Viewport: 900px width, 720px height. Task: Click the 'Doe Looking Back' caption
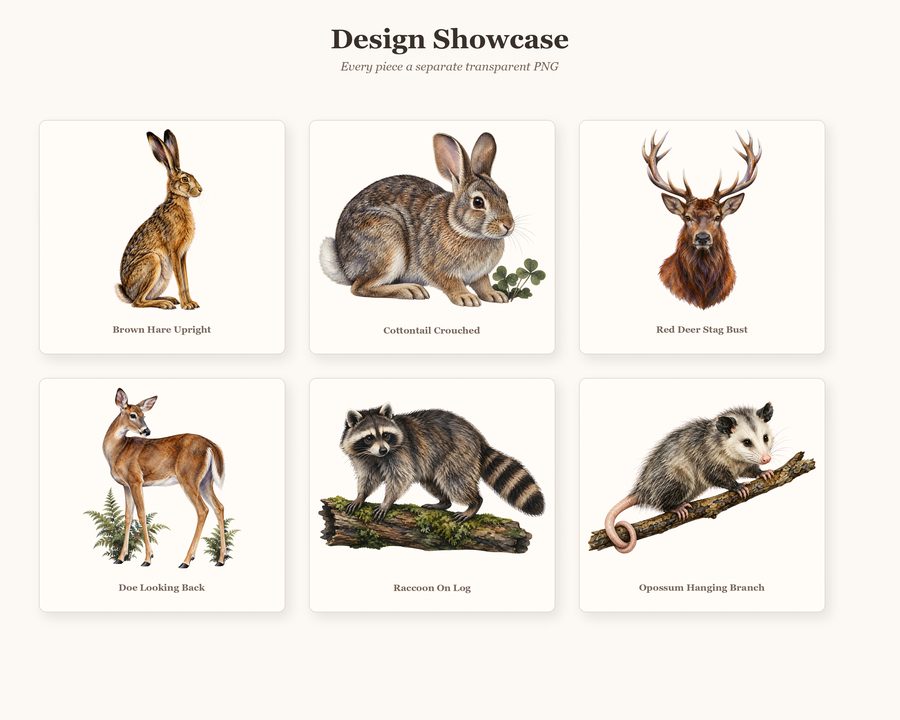(162, 587)
